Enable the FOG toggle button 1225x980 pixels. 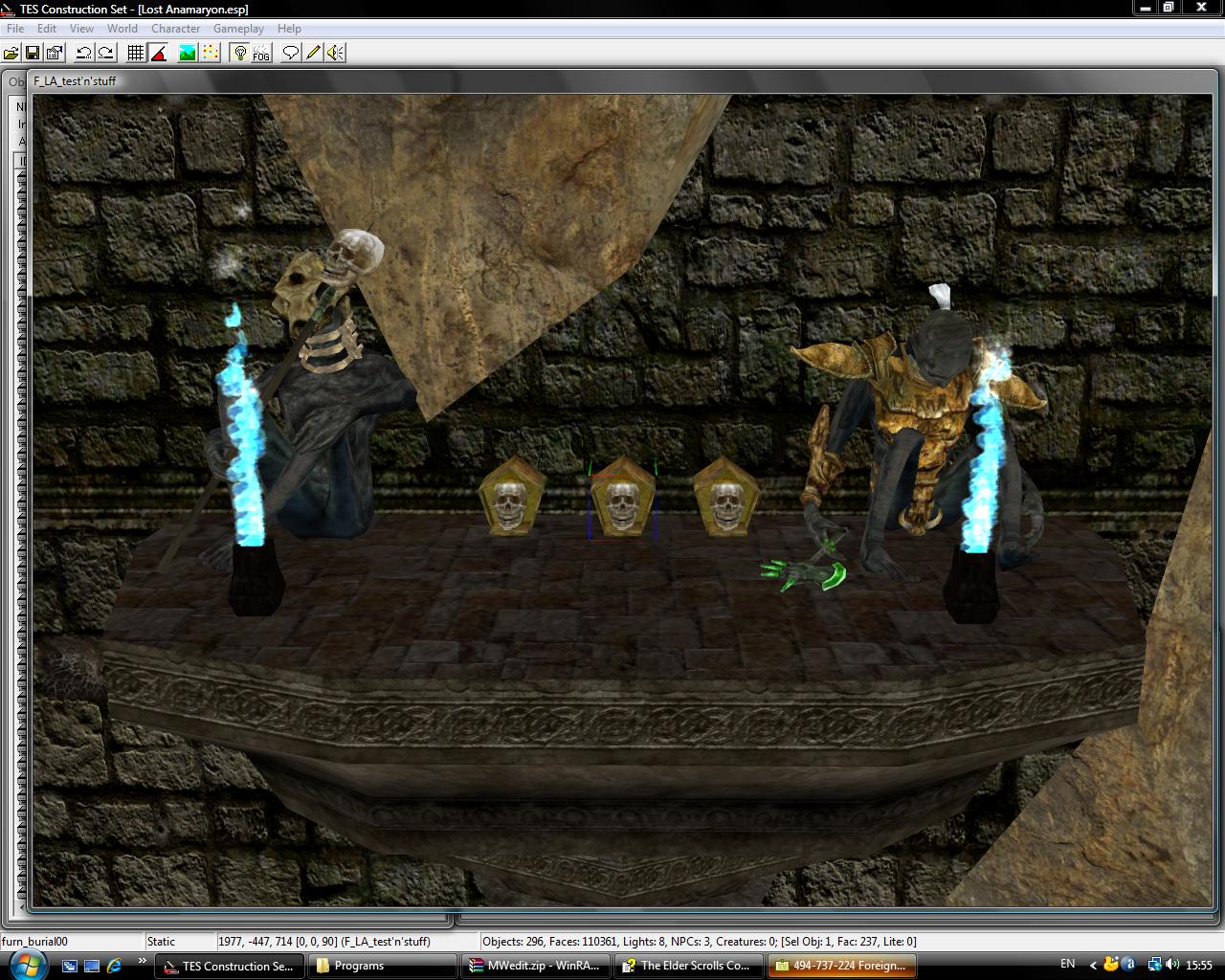point(261,54)
